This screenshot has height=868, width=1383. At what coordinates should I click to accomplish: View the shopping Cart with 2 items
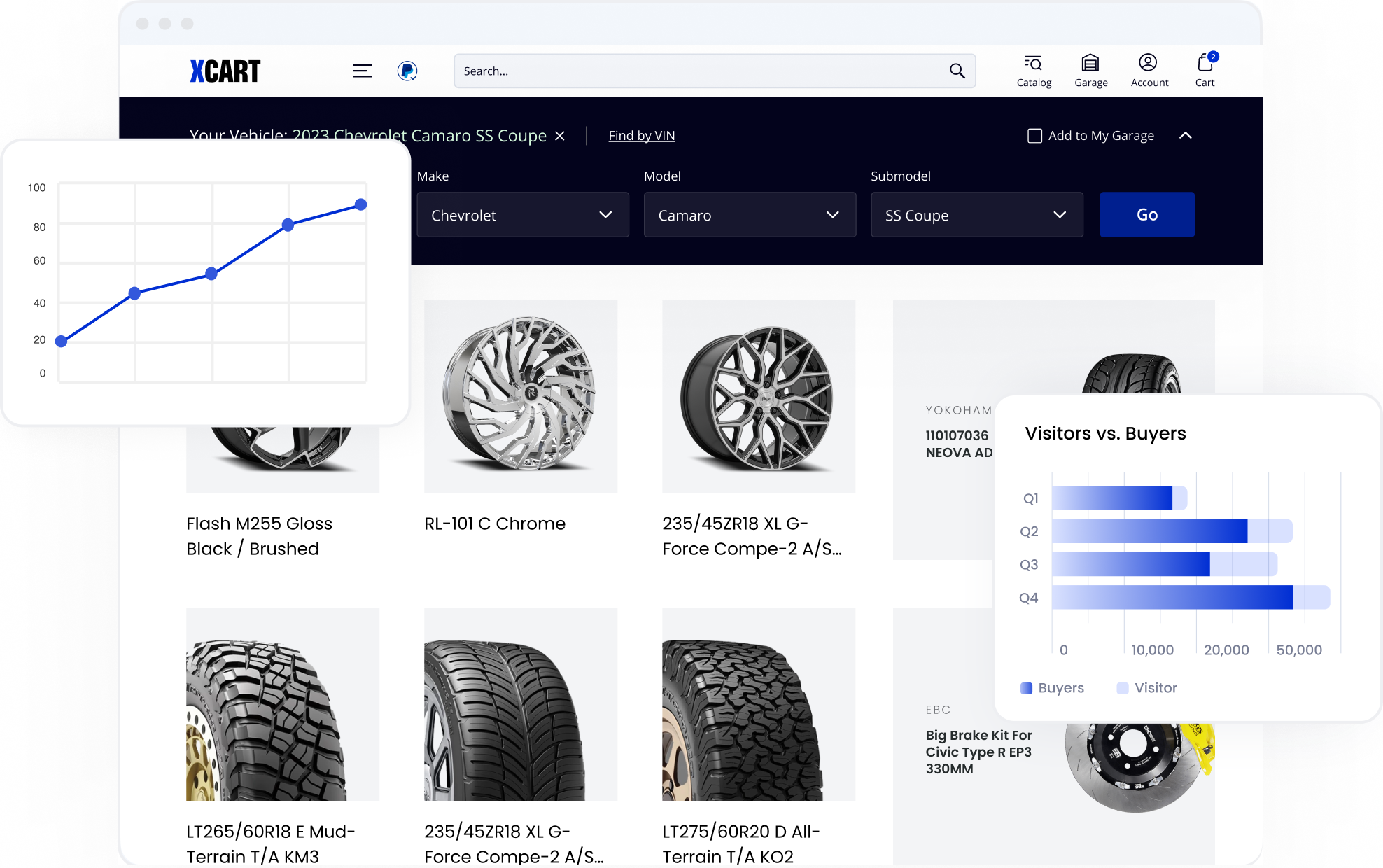coord(1205,70)
